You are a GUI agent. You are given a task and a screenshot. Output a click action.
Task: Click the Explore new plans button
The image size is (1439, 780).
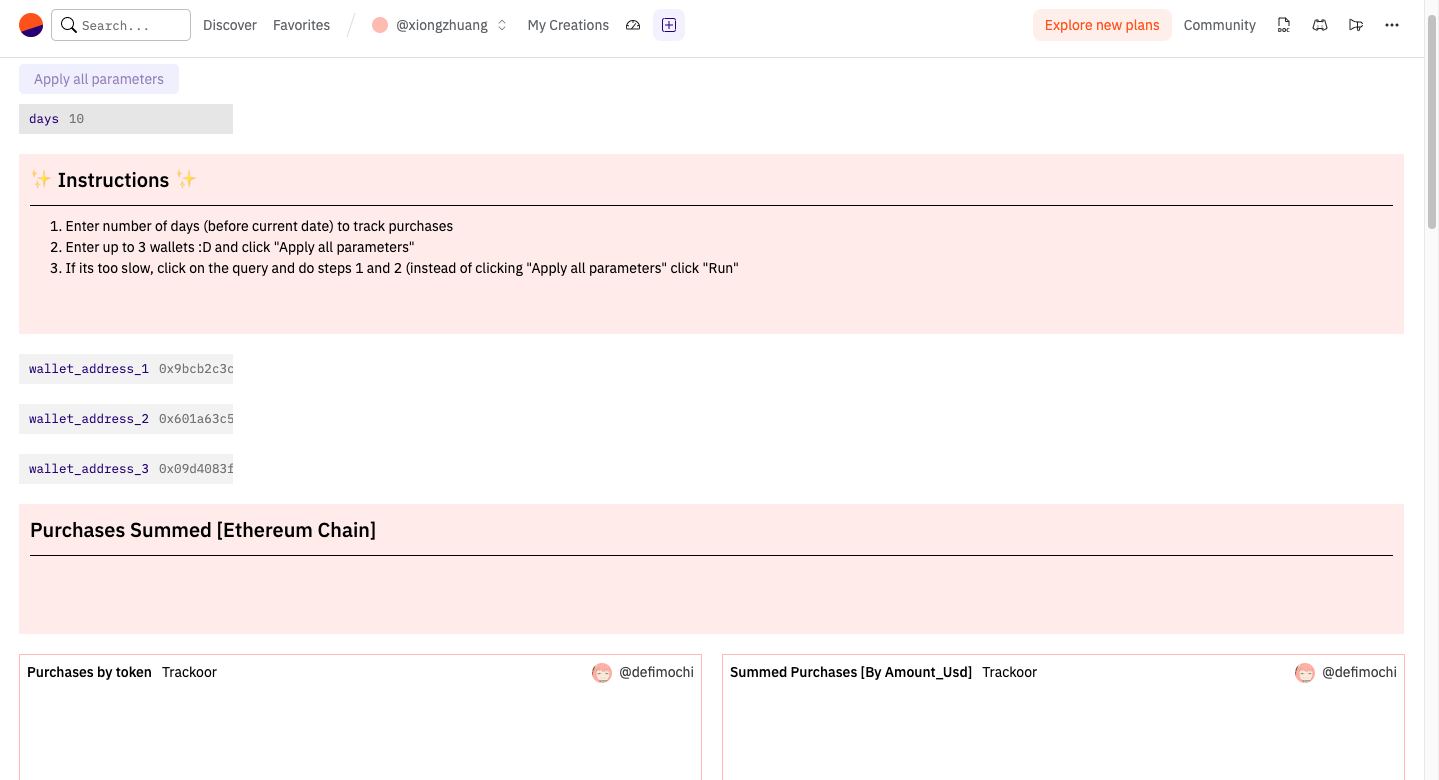pos(1102,25)
